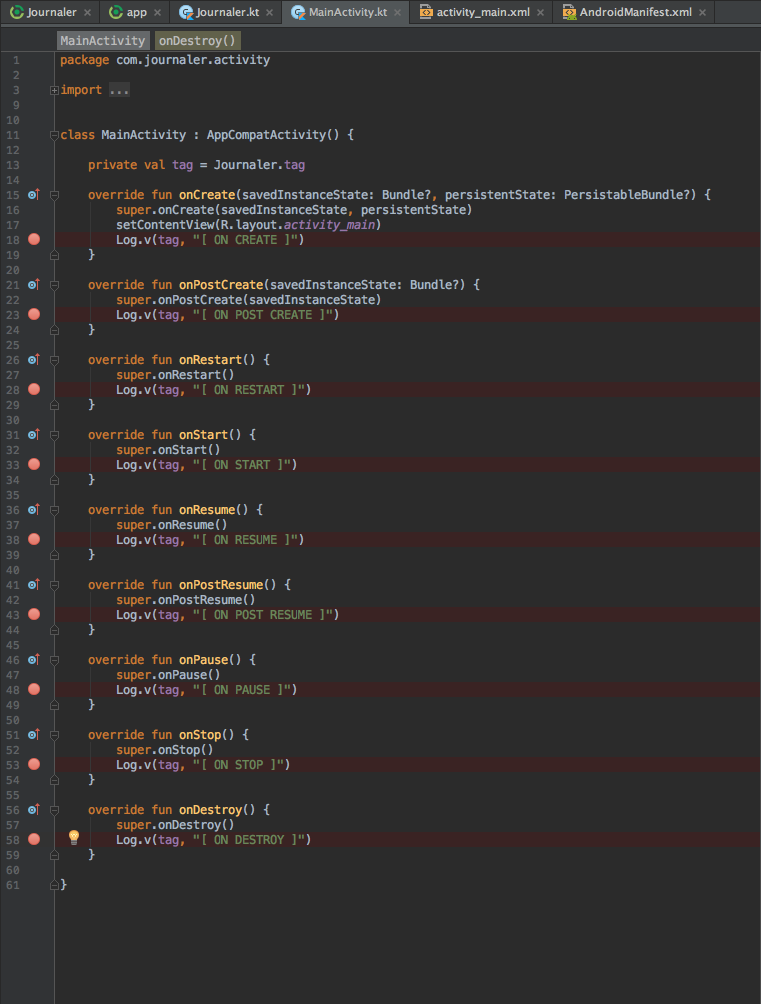Toggle the breakpoint on ON POST RESUME line
Screen dimensions: 761x1004
coord(34,614)
